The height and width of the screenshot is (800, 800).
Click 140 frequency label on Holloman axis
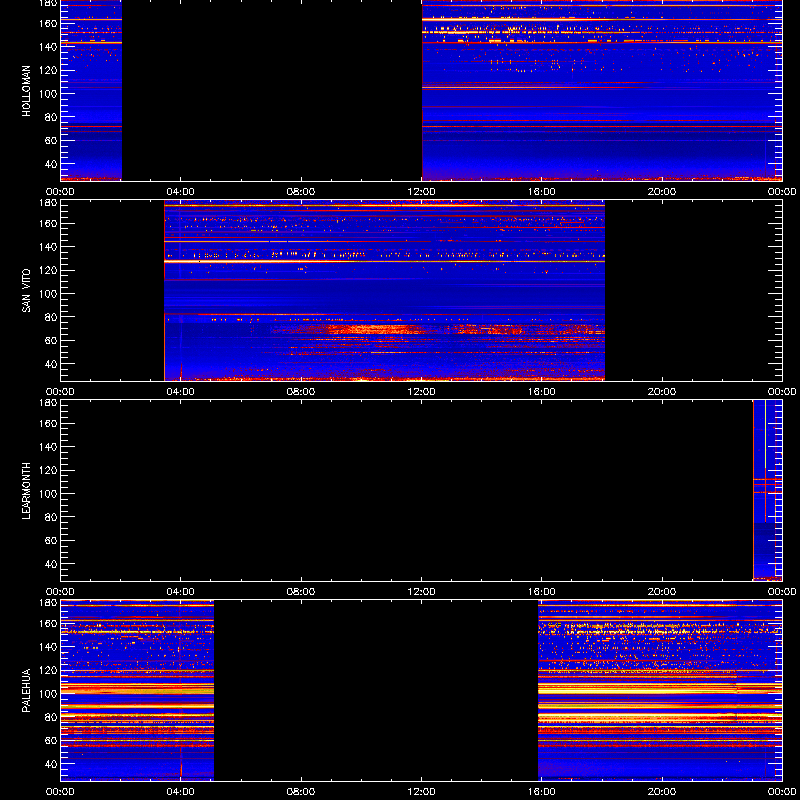click(50, 47)
